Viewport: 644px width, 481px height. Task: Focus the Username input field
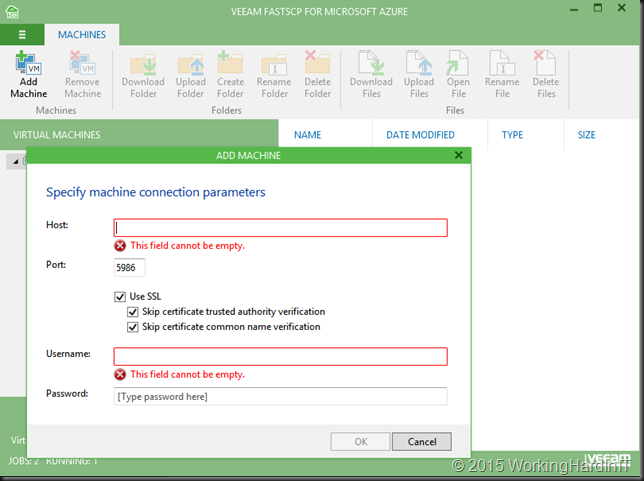(281, 357)
